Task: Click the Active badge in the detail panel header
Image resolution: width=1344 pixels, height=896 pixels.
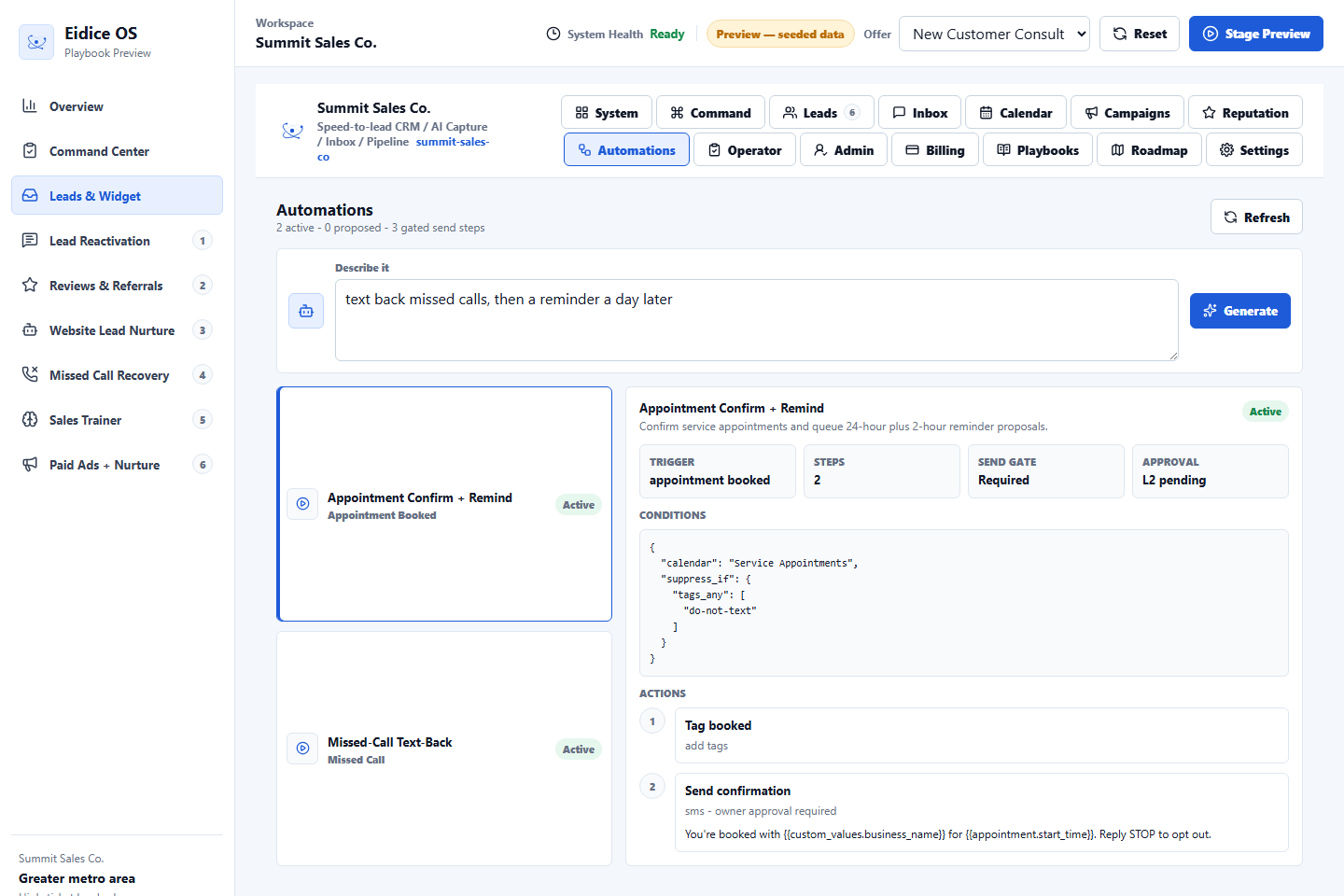Action: tap(1266, 412)
